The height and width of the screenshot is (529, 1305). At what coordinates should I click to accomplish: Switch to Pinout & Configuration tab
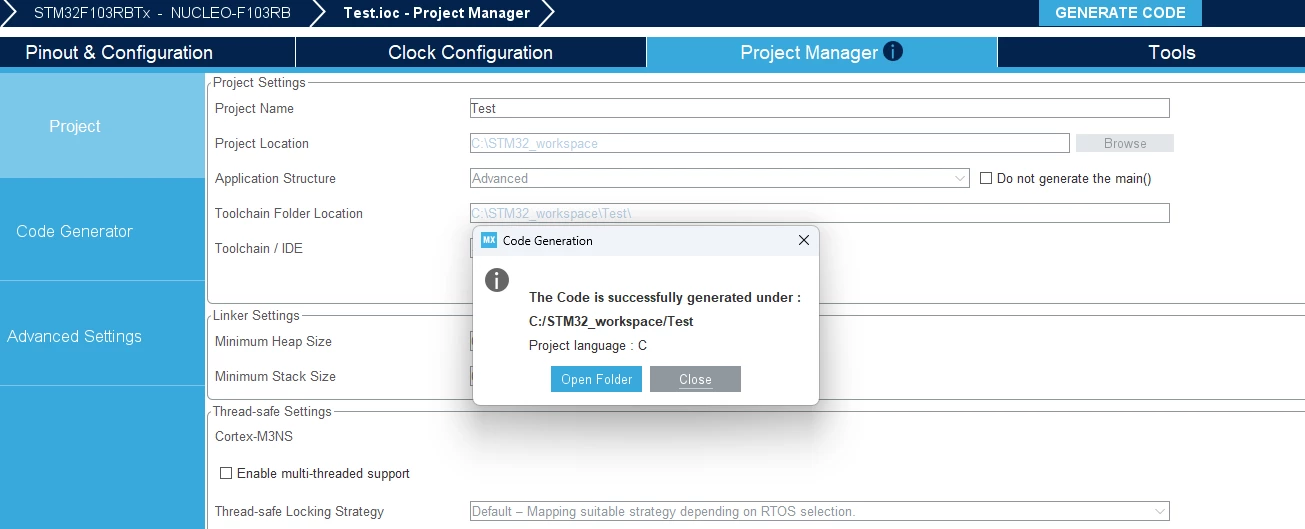tap(119, 52)
